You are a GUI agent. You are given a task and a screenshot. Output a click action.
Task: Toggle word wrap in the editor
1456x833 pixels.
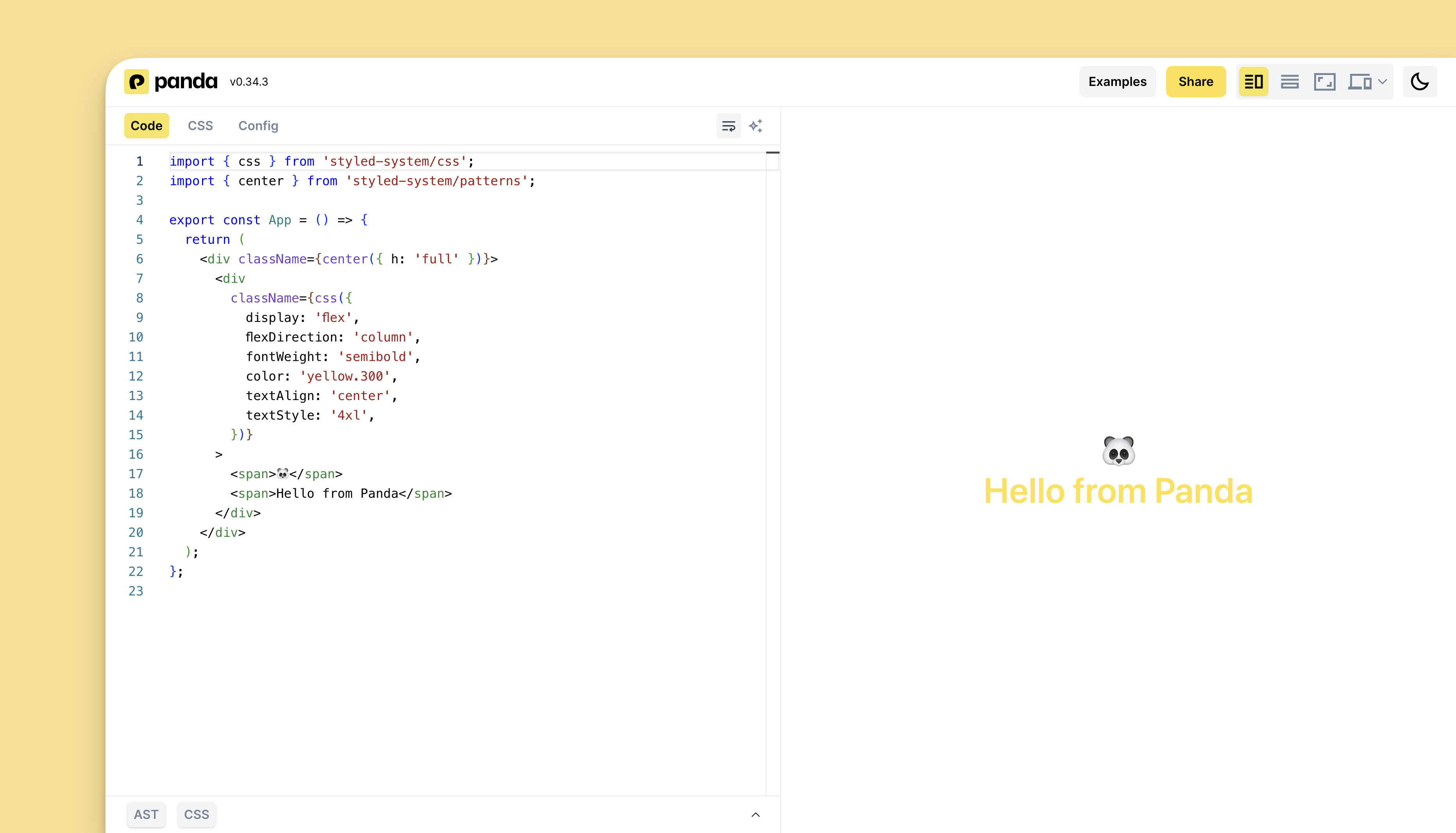[x=728, y=126]
